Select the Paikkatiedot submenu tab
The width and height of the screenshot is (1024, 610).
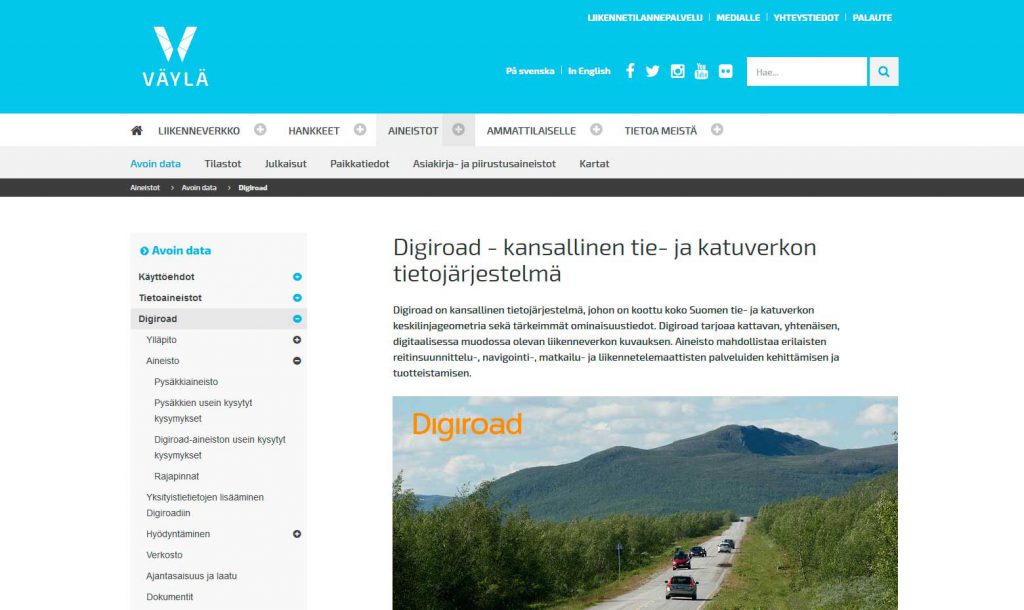(360, 164)
